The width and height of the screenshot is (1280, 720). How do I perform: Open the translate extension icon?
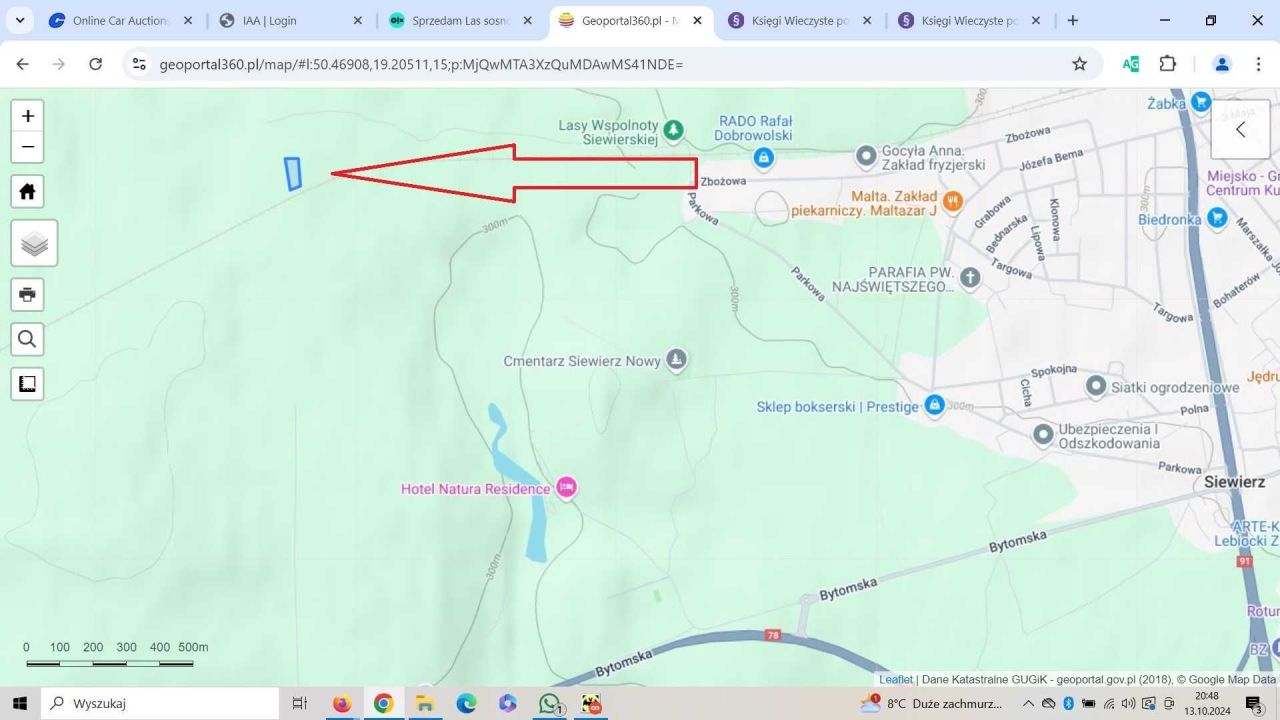click(1131, 64)
